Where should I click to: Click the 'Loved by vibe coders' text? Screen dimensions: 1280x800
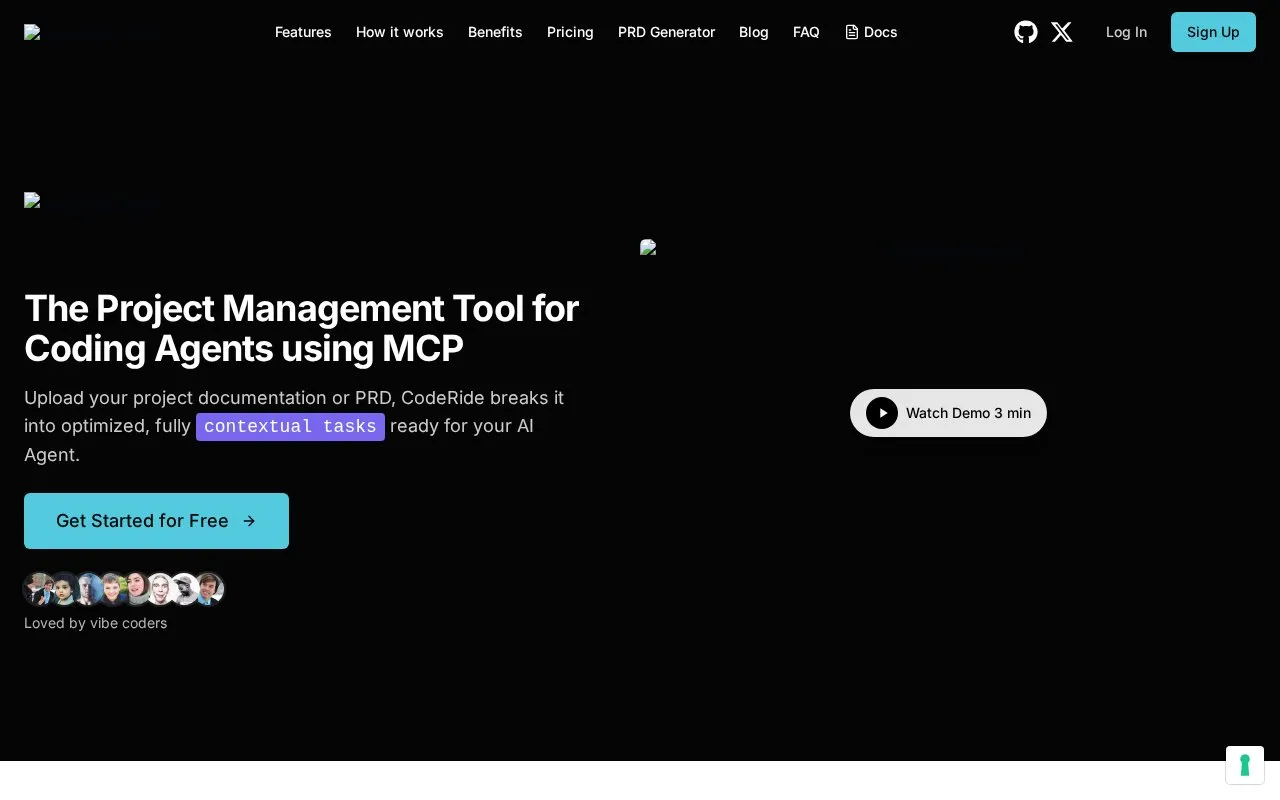click(x=96, y=623)
